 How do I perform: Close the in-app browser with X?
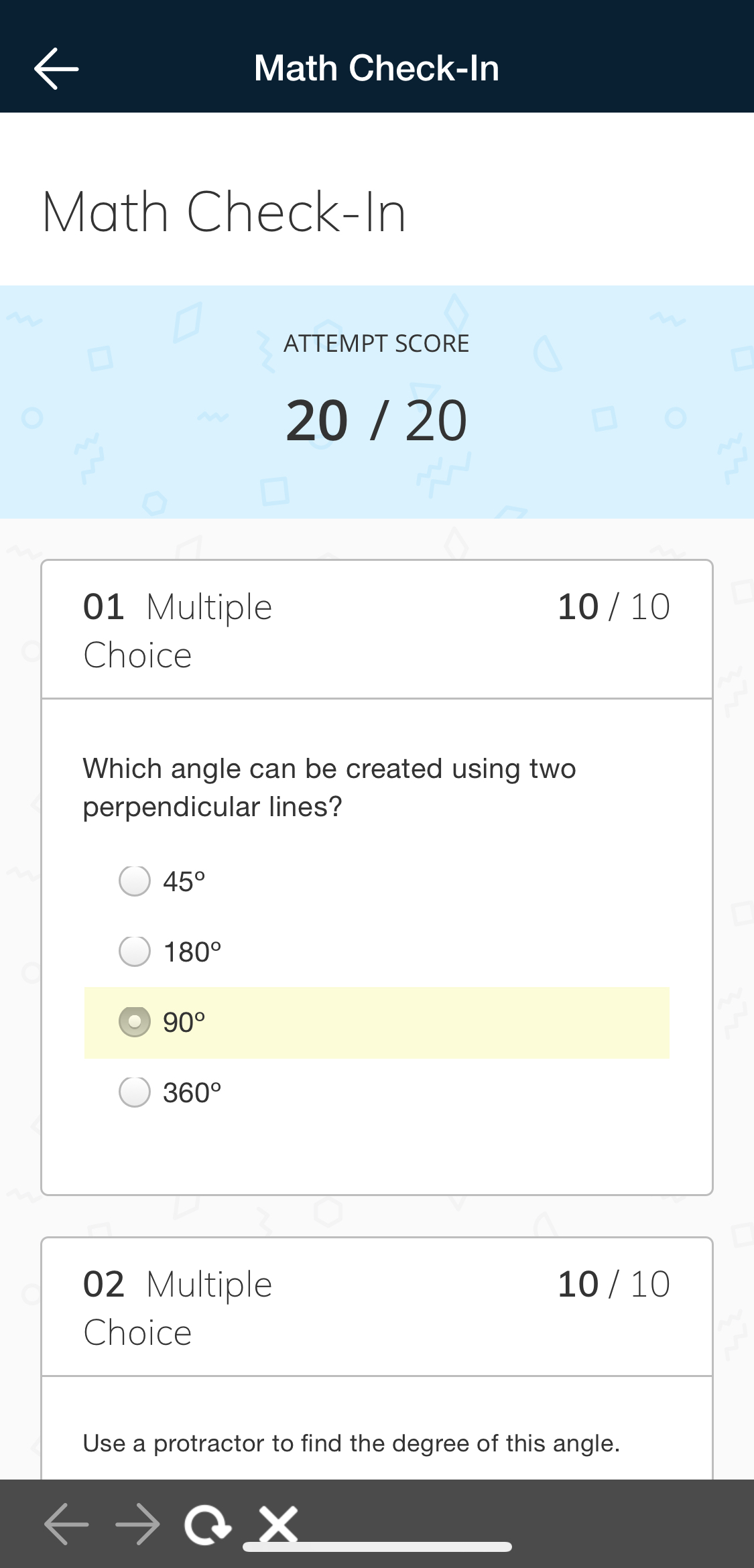[x=278, y=1524]
